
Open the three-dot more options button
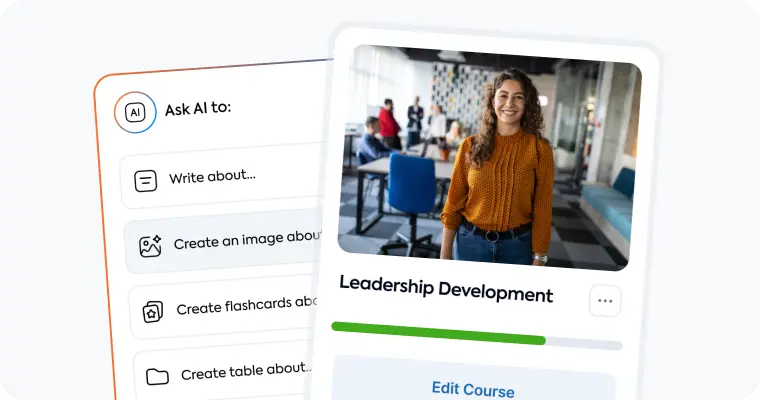pyautogui.click(x=605, y=301)
